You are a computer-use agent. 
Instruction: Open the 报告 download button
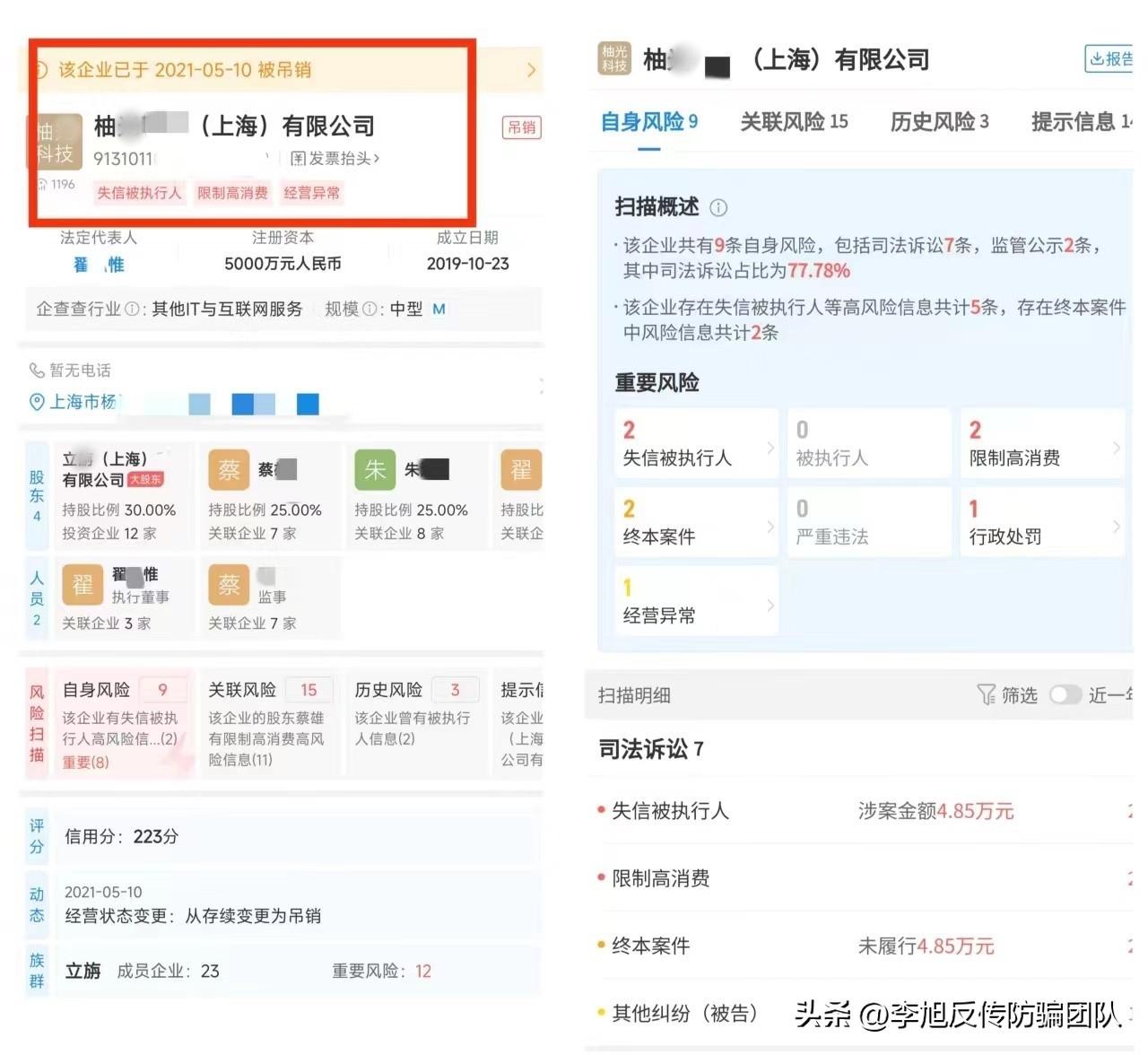1109,59
